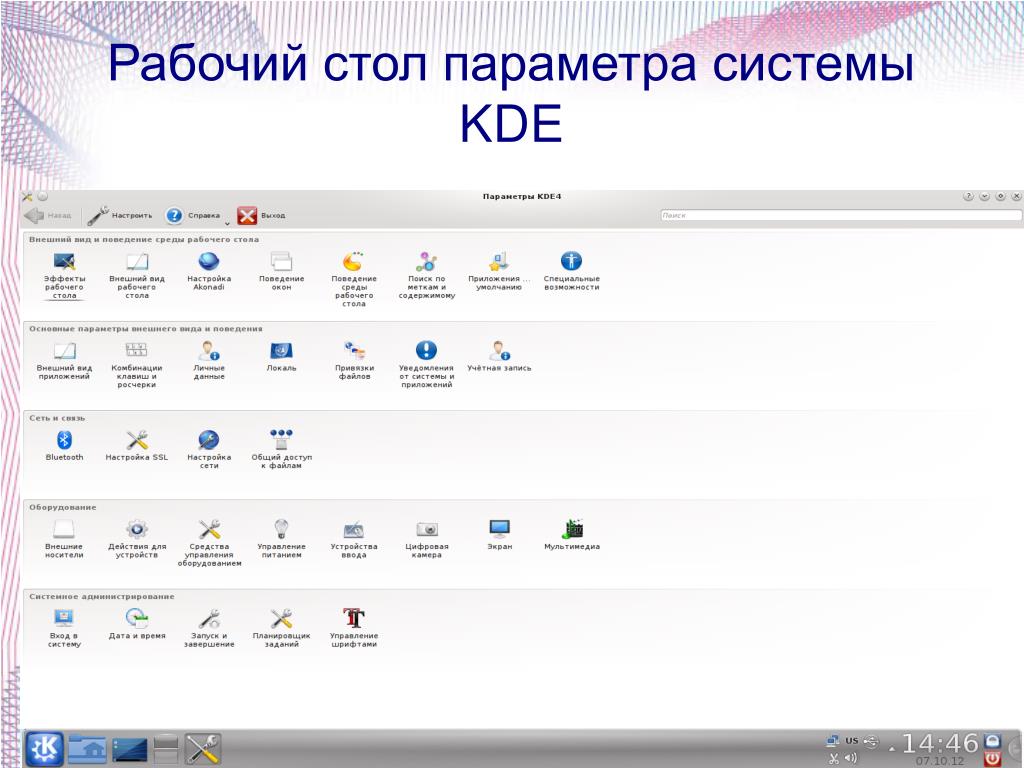Click the red power button in panel

(x=992, y=758)
